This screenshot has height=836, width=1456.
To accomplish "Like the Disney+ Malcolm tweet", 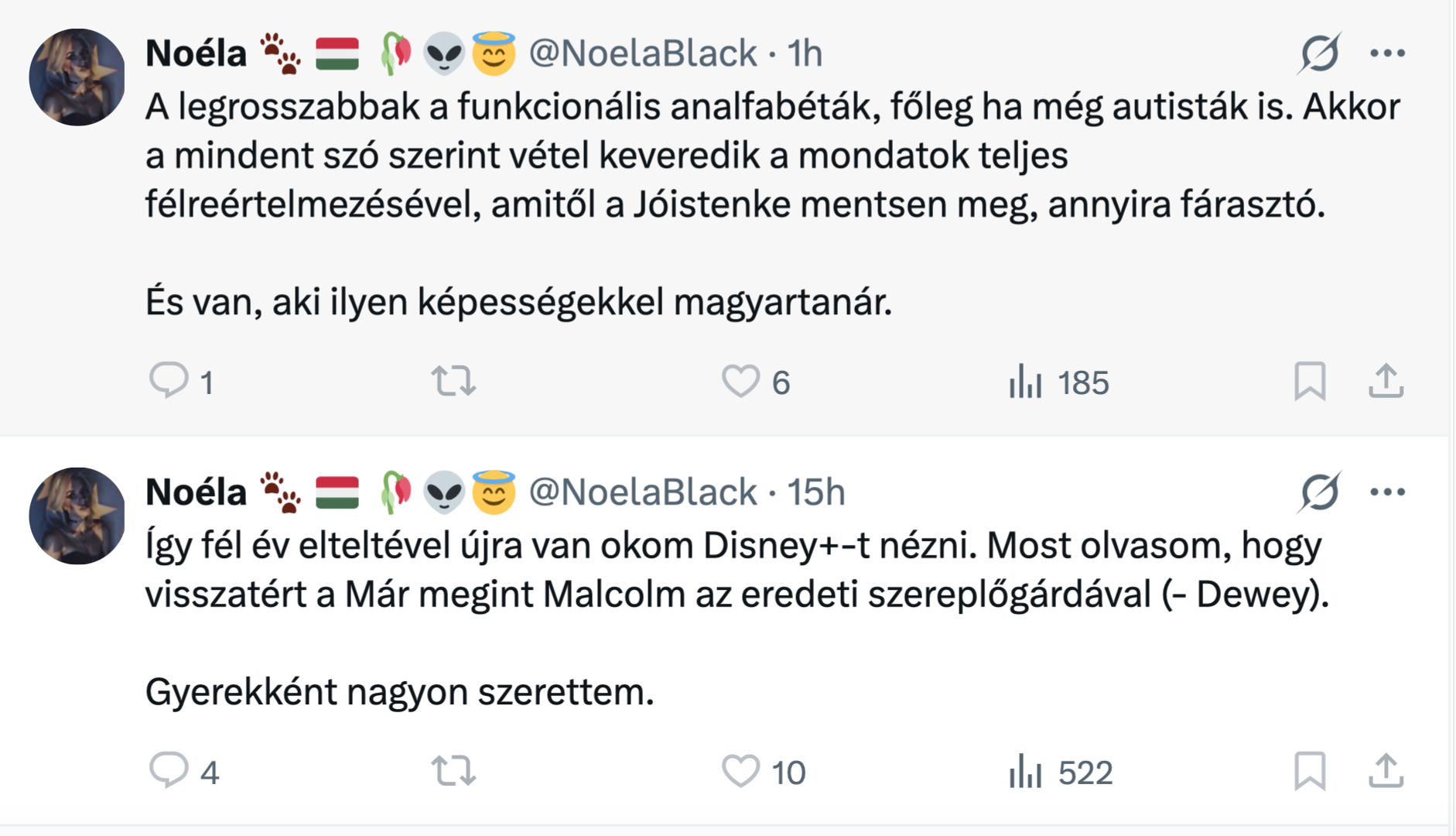I will pos(740,771).
